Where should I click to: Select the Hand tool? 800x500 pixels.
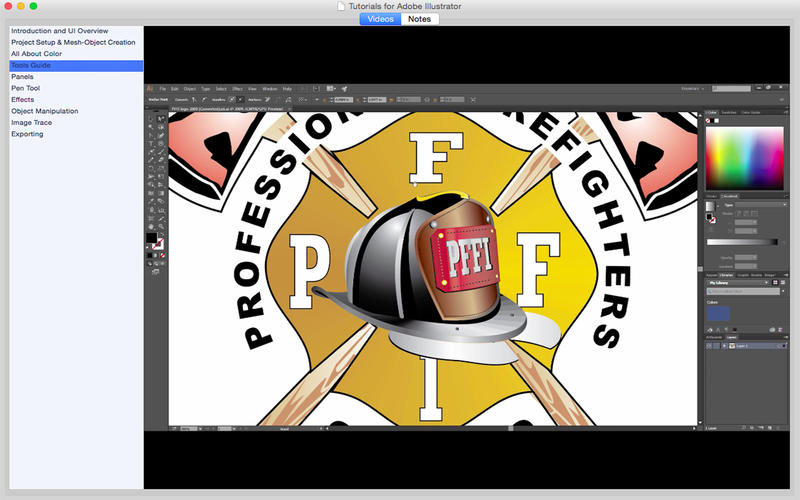[x=151, y=227]
